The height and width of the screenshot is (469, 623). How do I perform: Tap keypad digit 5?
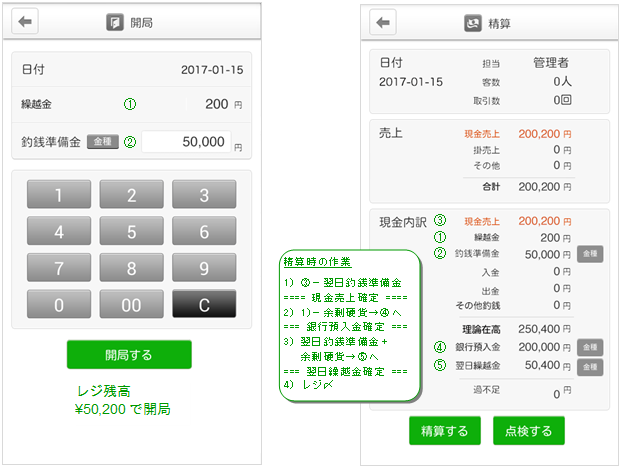(132, 231)
